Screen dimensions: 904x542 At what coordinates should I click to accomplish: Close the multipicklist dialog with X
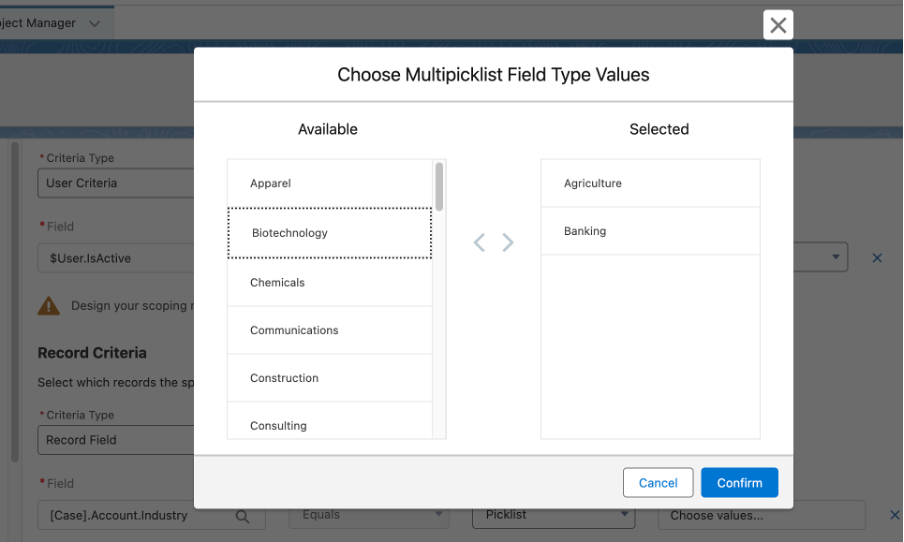click(777, 25)
